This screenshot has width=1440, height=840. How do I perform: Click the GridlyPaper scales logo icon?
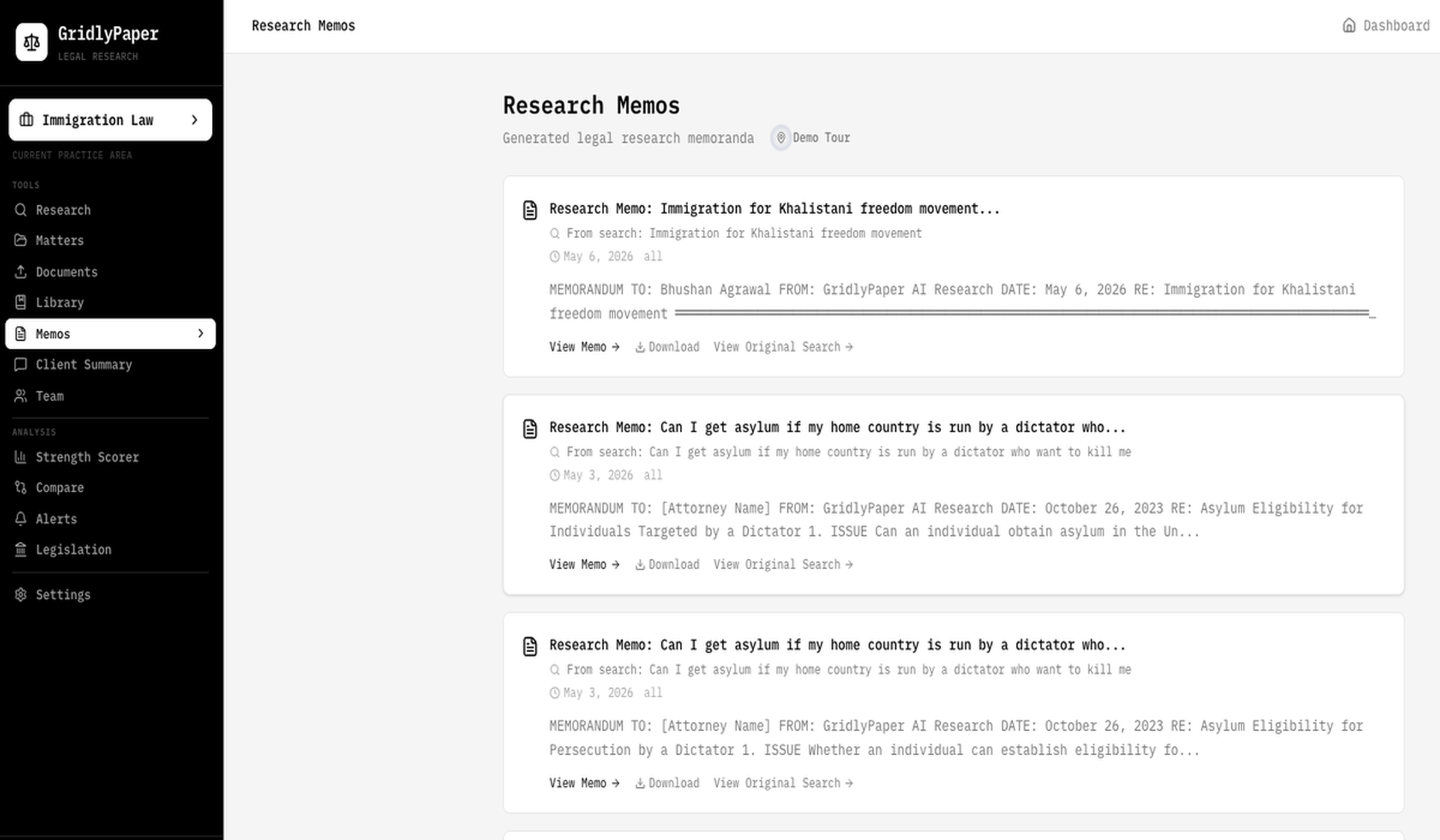point(31,42)
